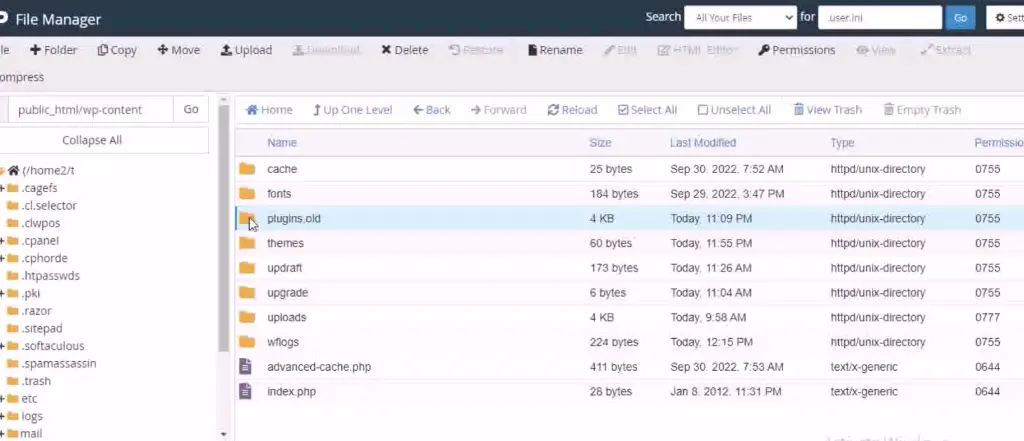Image resolution: width=1024 pixels, height=441 pixels.
Task: Click Unselect All checkbox button
Action: (x=734, y=110)
